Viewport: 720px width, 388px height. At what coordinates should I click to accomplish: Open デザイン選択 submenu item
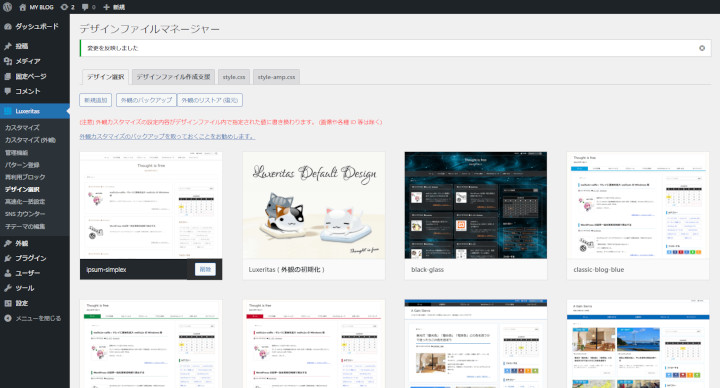pyautogui.click(x=22, y=189)
